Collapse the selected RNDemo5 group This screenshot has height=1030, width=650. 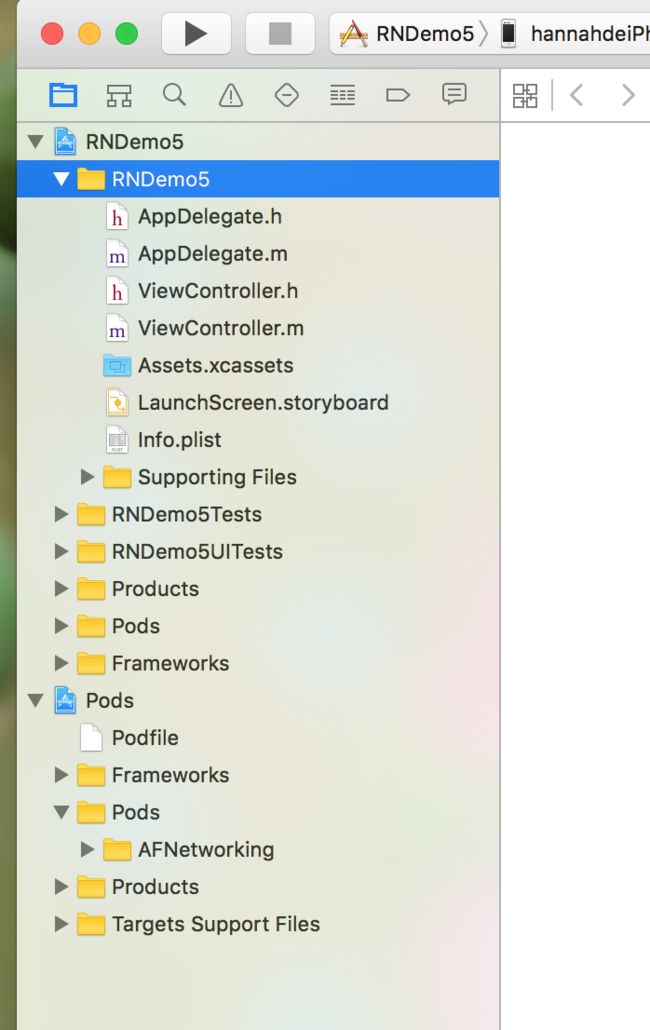[x=61, y=179]
